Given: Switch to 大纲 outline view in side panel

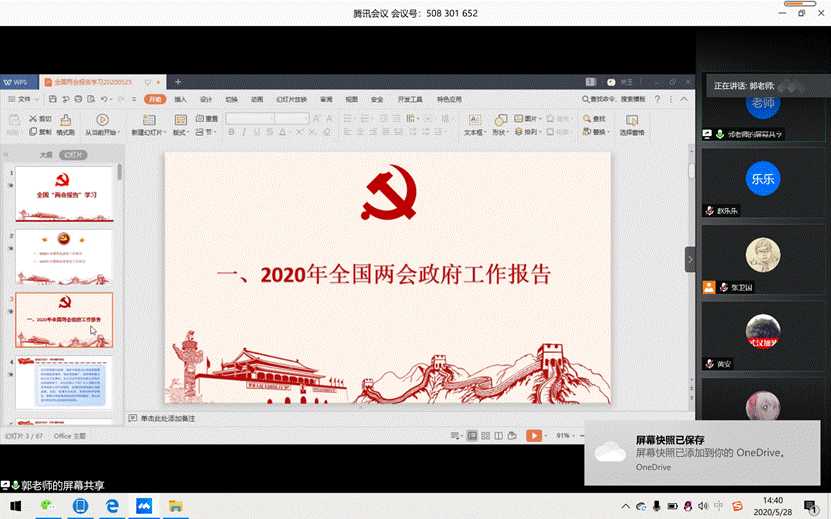Looking at the screenshot, I should (45, 156).
